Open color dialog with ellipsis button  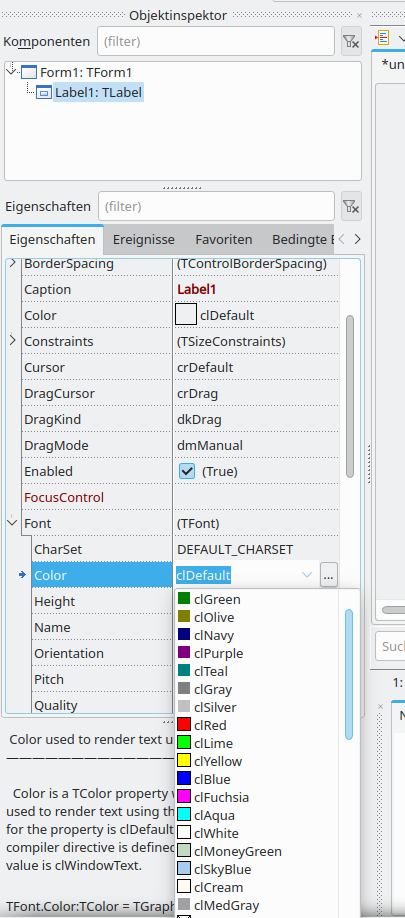tap(328, 576)
